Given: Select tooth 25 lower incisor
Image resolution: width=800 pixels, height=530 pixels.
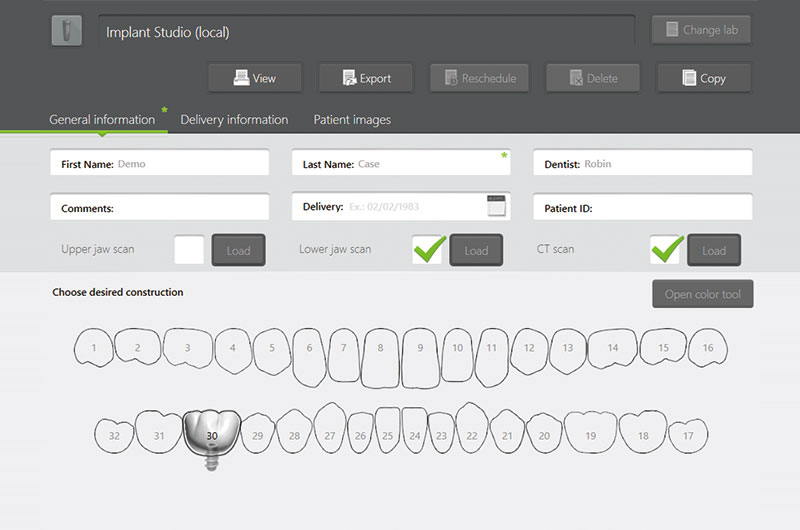Looking at the screenshot, I should 388,430.
